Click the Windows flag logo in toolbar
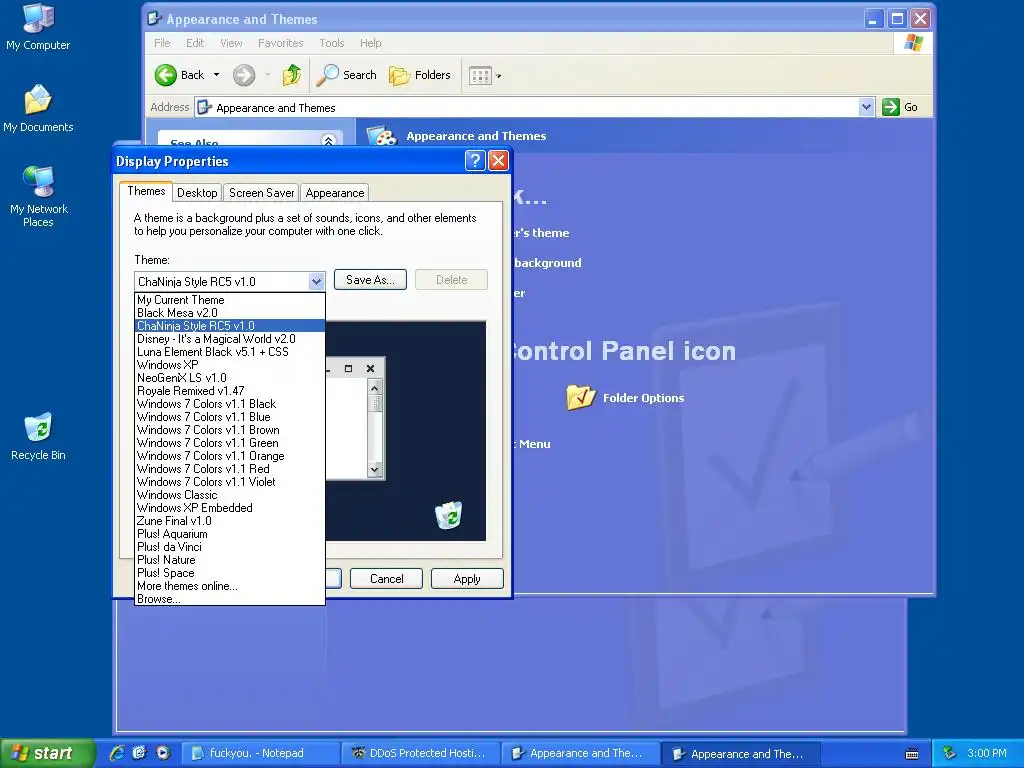Screen dimensions: 1024x768 pos(914,43)
